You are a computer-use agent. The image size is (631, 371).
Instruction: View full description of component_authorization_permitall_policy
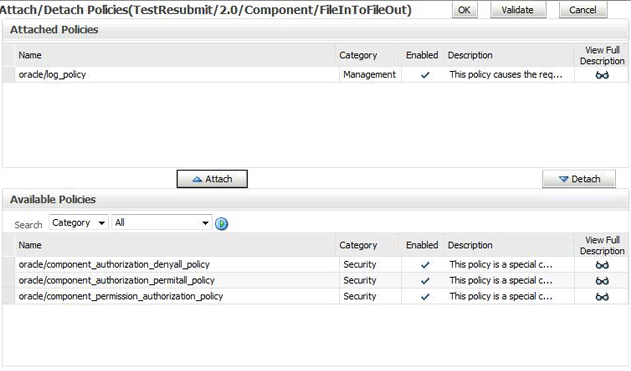pos(602,280)
